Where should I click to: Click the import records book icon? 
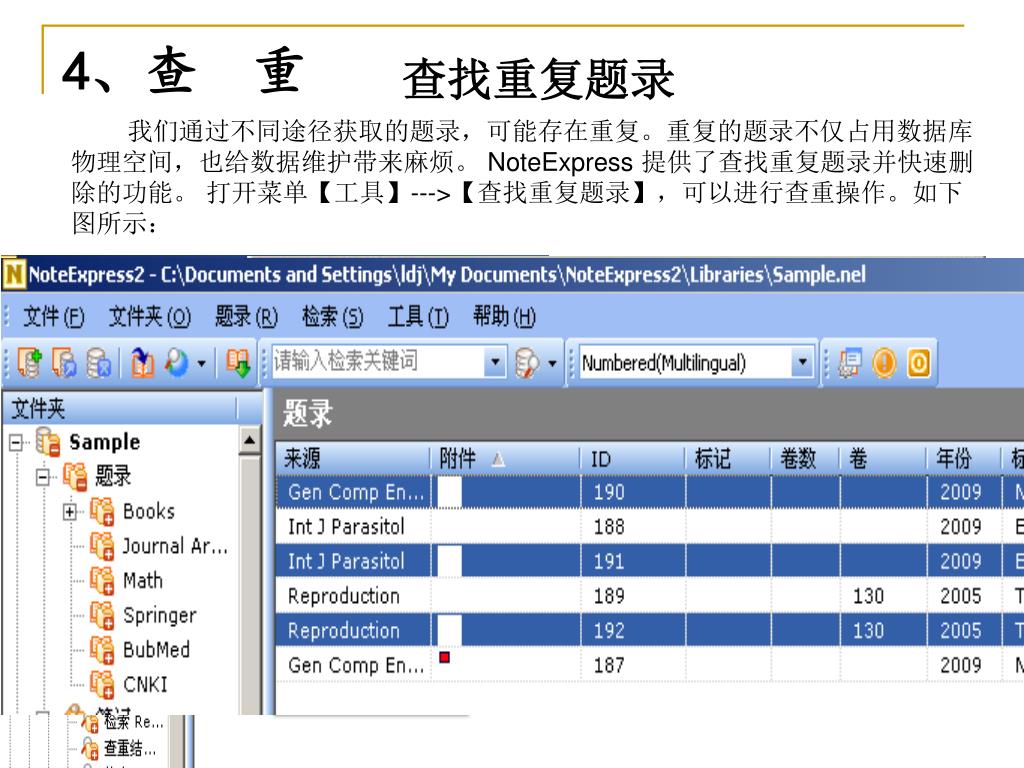142,362
